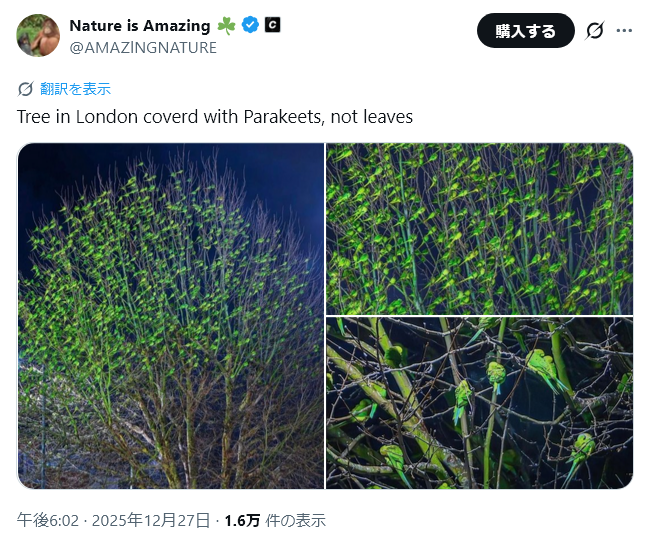Open the top-right parakeet flock photo
This screenshot has width=652, height=547.
479,229
